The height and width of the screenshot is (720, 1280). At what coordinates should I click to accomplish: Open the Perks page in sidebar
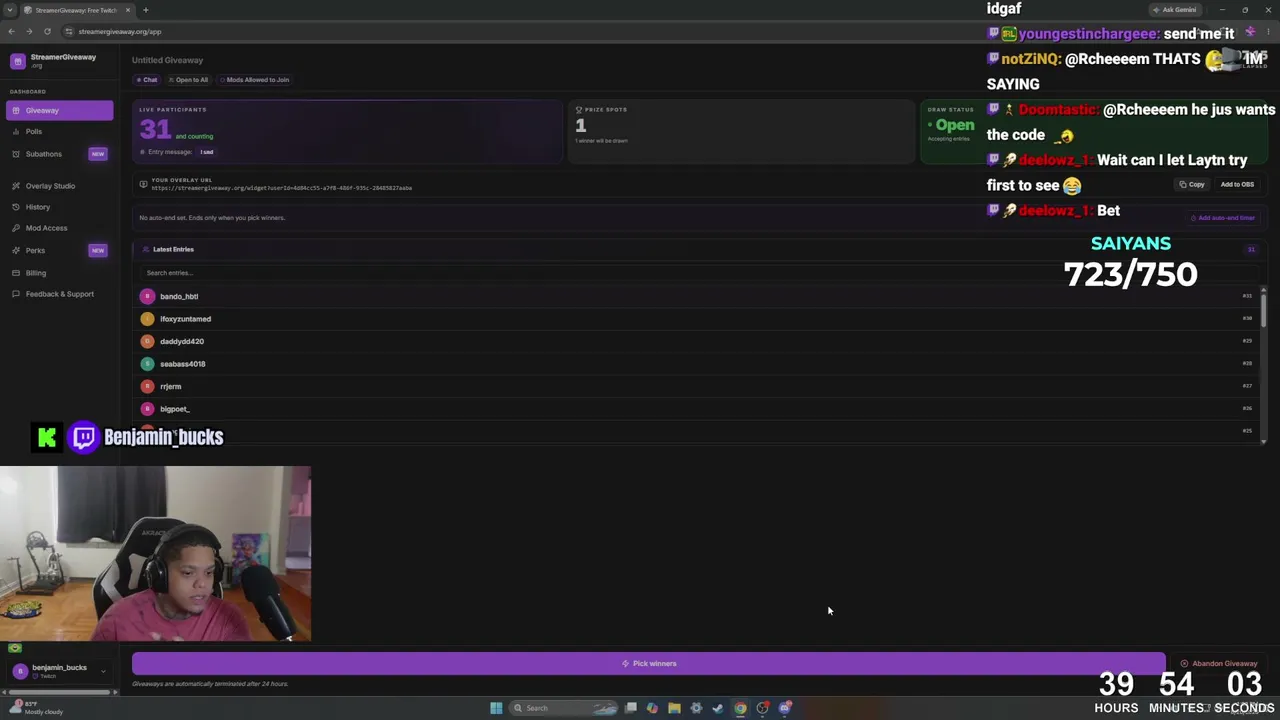[61, 250]
